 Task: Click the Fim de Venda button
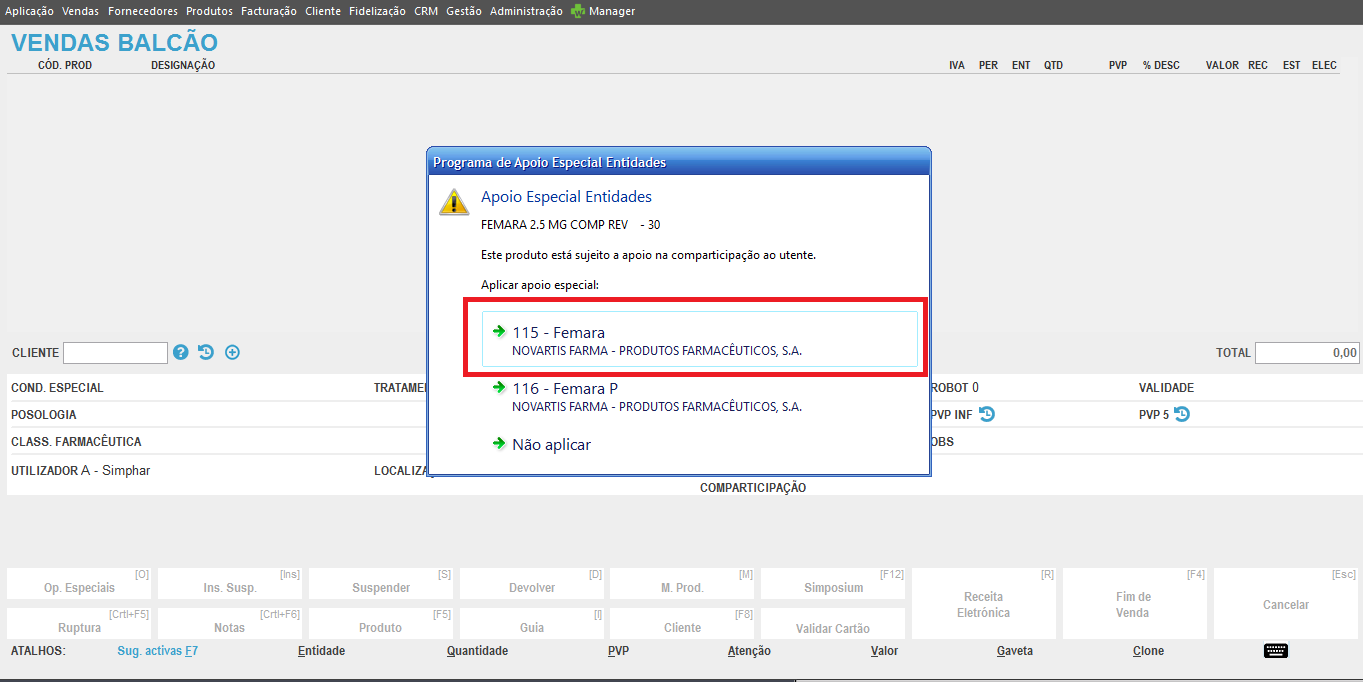pos(1134,604)
